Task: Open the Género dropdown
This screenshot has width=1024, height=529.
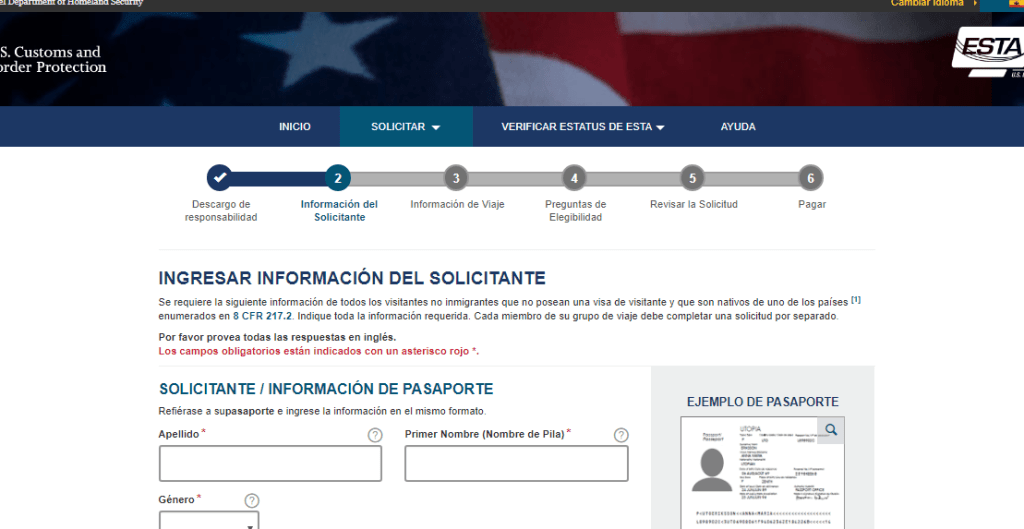Action: coord(208,521)
